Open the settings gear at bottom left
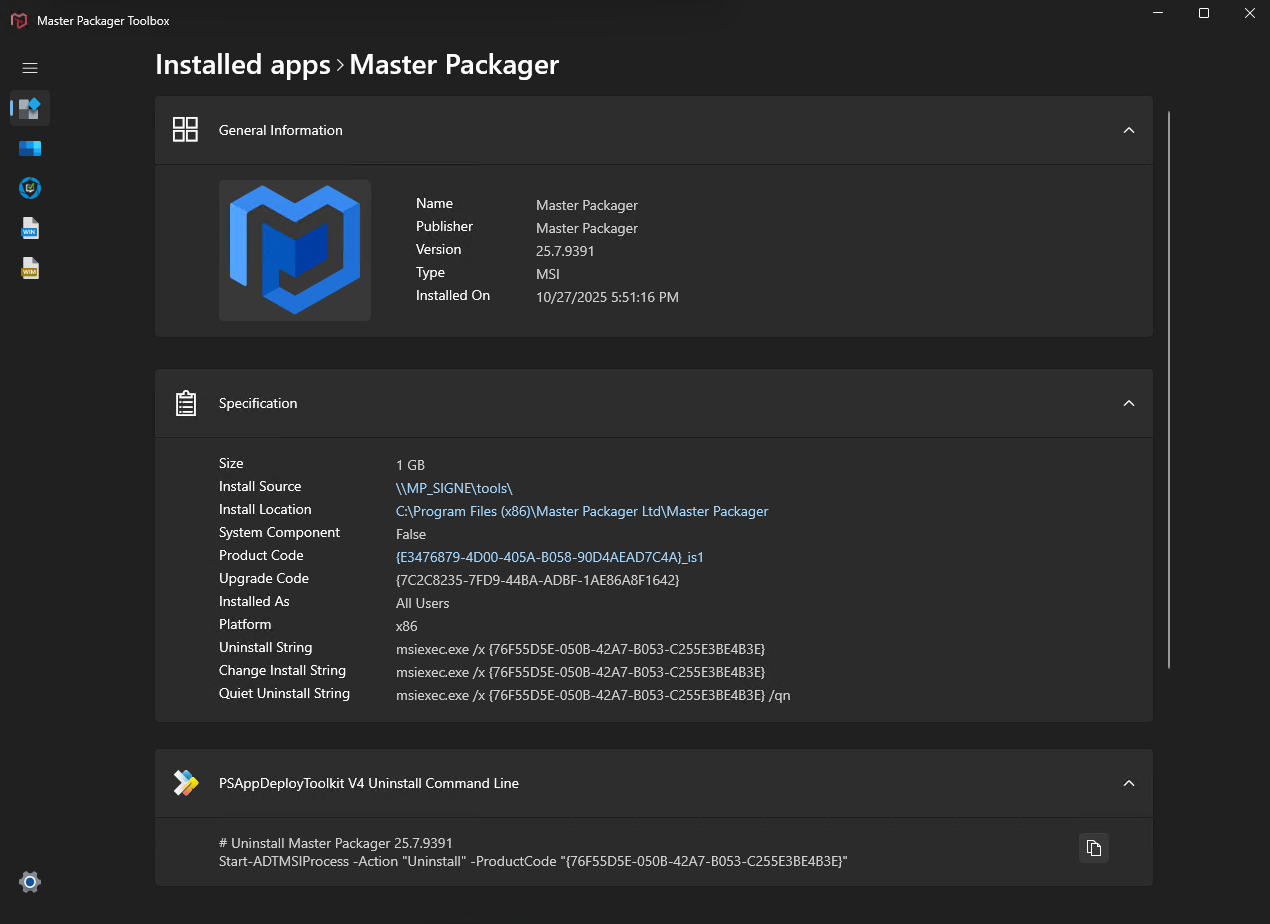This screenshot has width=1270, height=924. click(x=30, y=882)
